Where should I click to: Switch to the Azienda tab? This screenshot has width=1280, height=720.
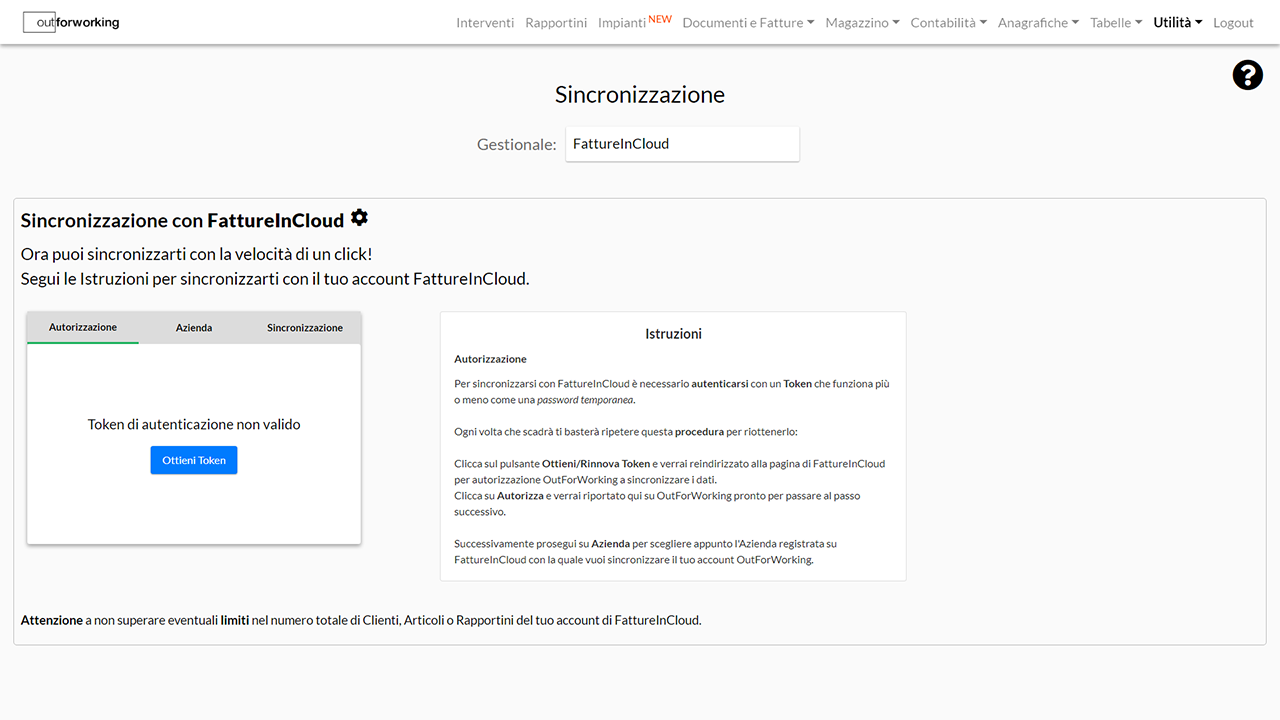(194, 328)
